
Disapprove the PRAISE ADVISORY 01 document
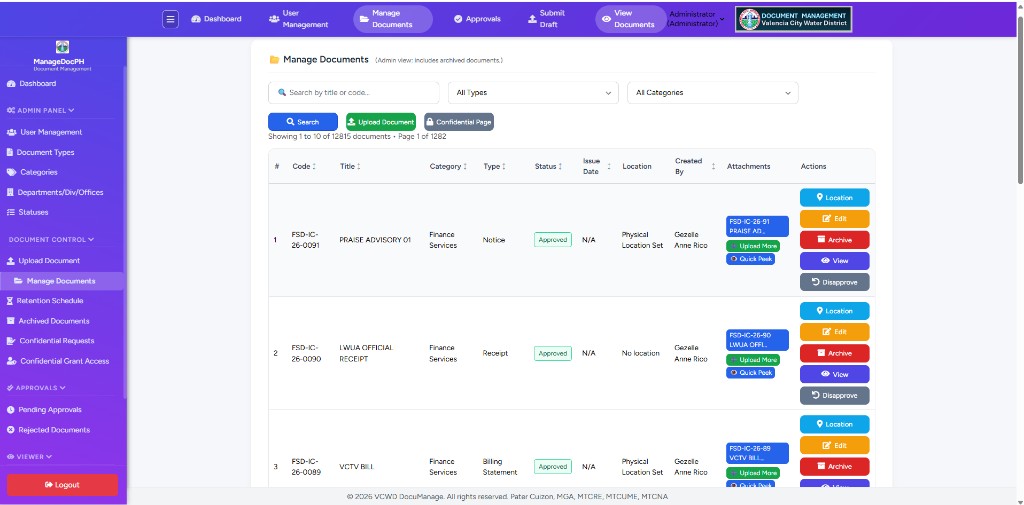click(x=835, y=282)
